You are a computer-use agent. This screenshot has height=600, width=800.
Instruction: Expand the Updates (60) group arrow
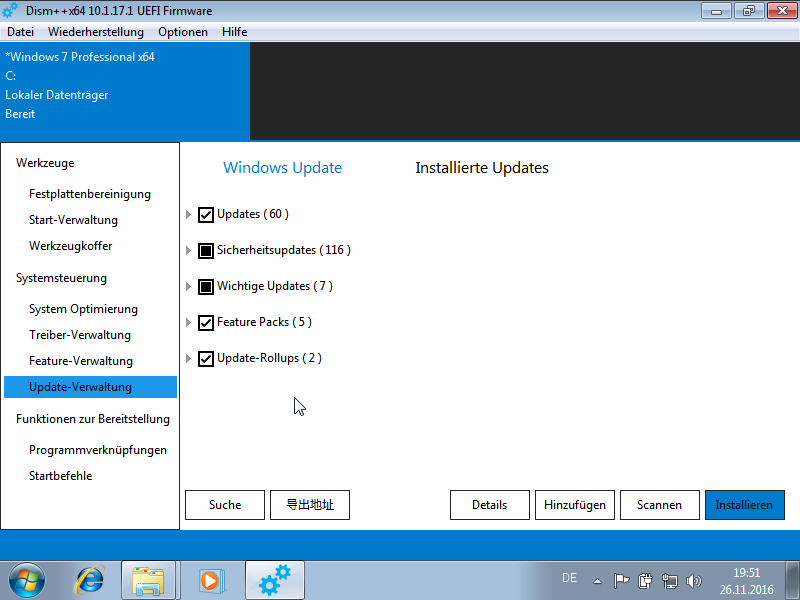coord(188,215)
